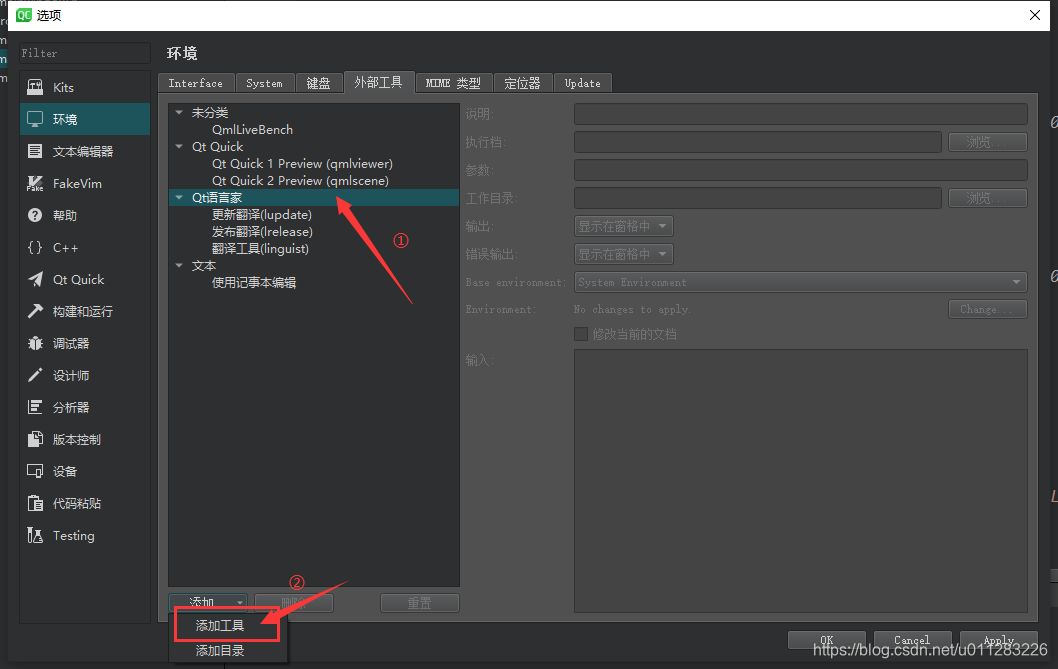This screenshot has width=1058, height=669.
Task: Collapse the Qt语言家 tree group
Action: coord(179,198)
